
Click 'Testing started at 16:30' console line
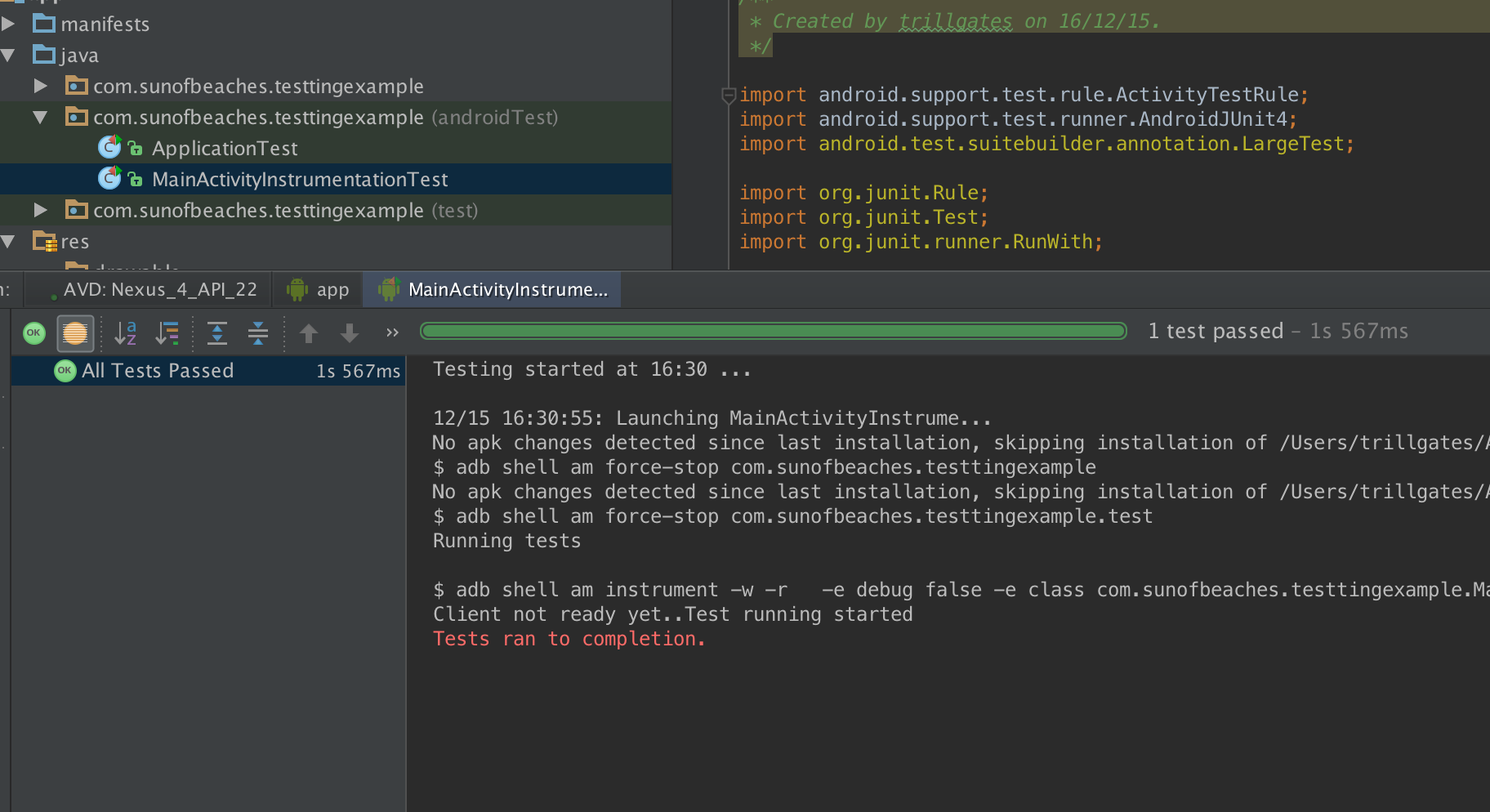tap(591, 369)
